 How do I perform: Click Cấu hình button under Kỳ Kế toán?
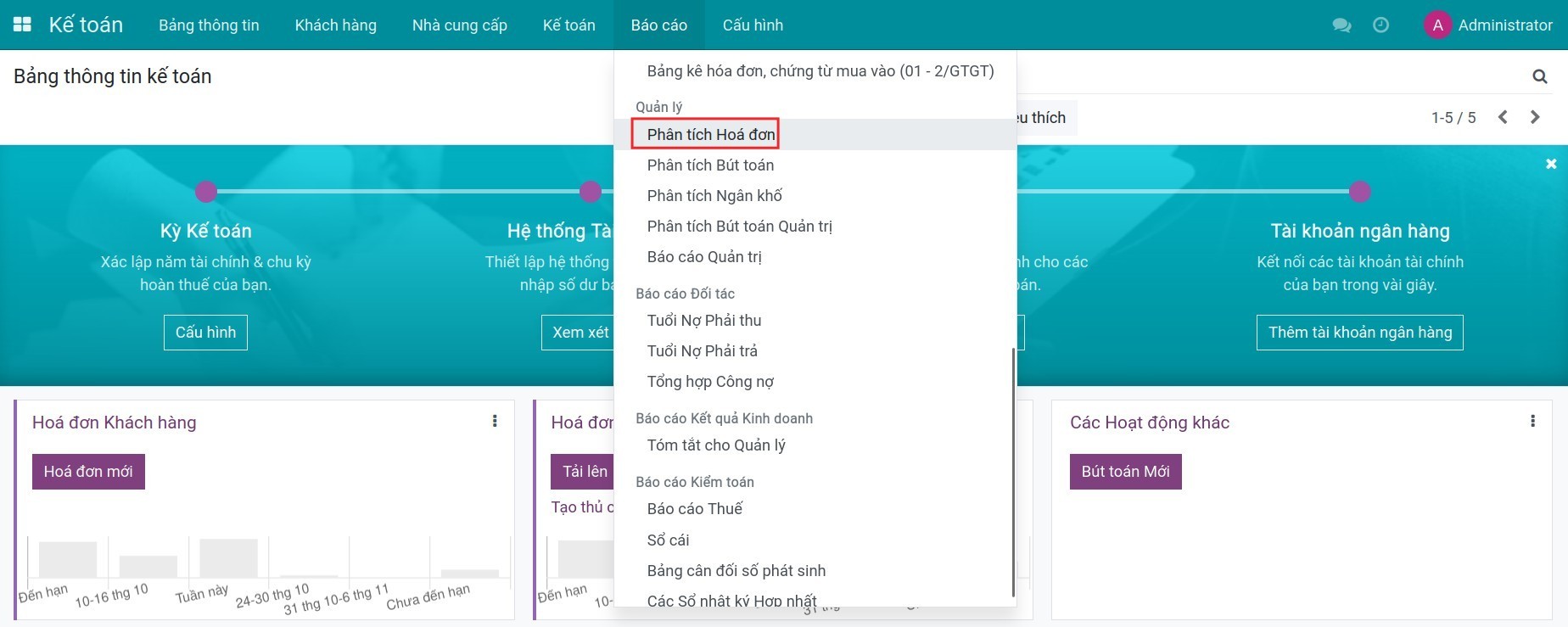pos(205,333)
